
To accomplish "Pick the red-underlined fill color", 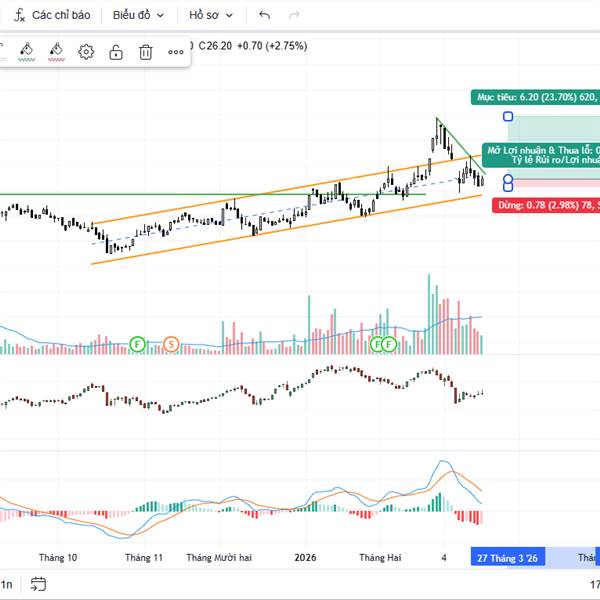I will (56, 51).
